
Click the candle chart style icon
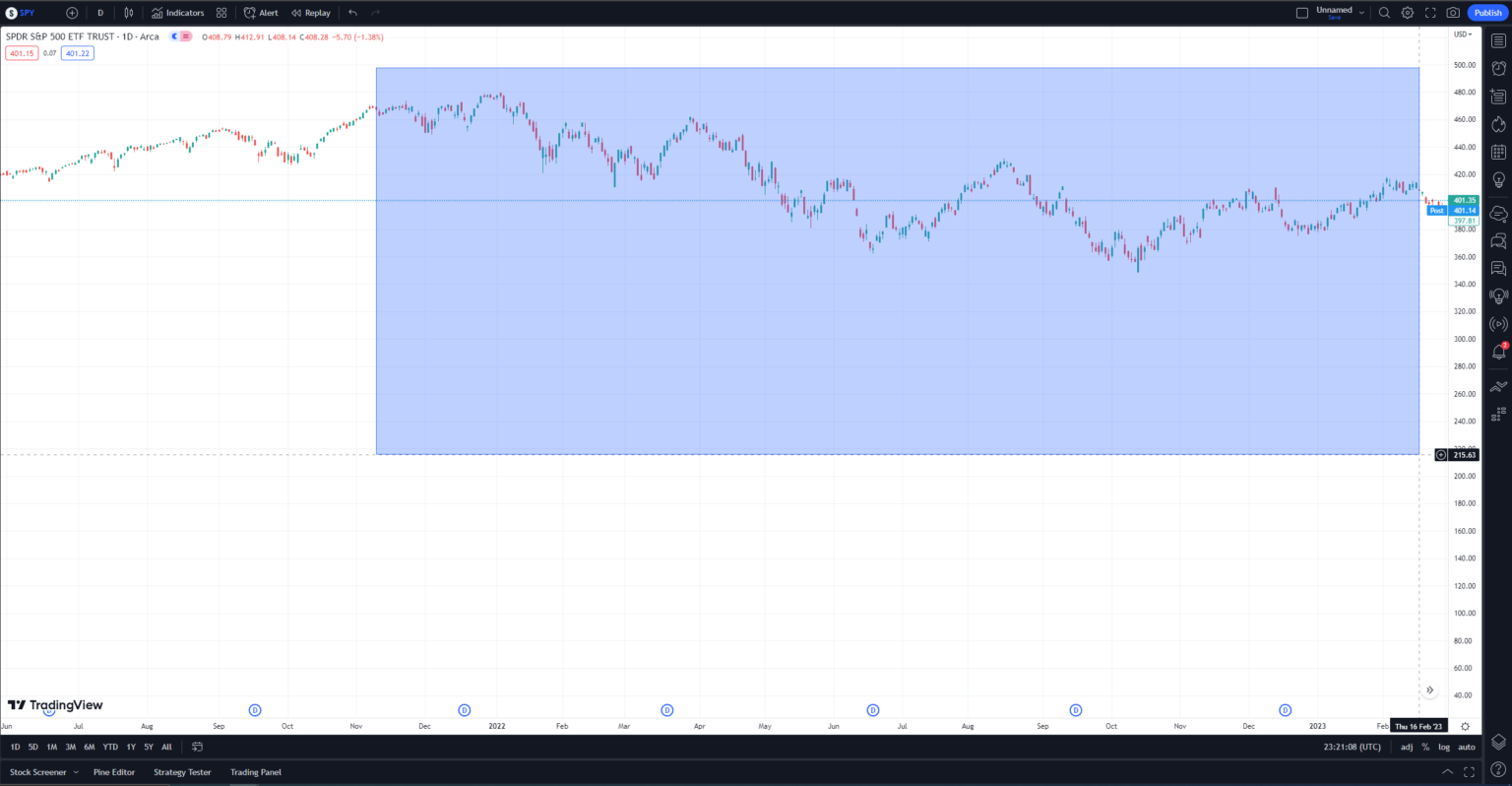128,13
